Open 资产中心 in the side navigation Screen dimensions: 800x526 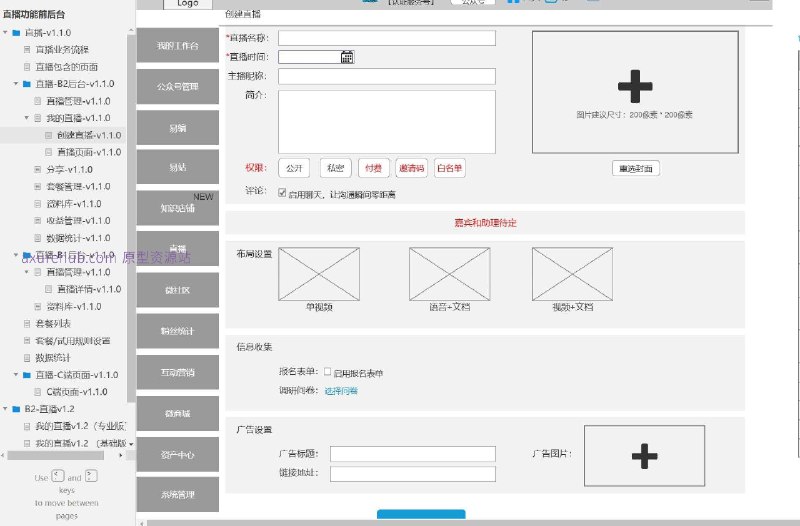[178, 454]
